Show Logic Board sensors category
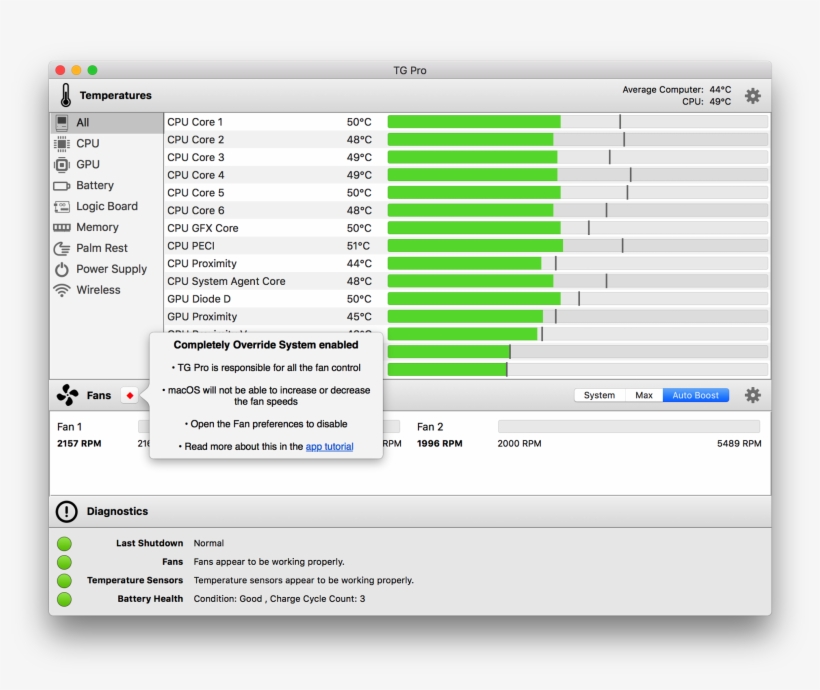 click(107, 206)
